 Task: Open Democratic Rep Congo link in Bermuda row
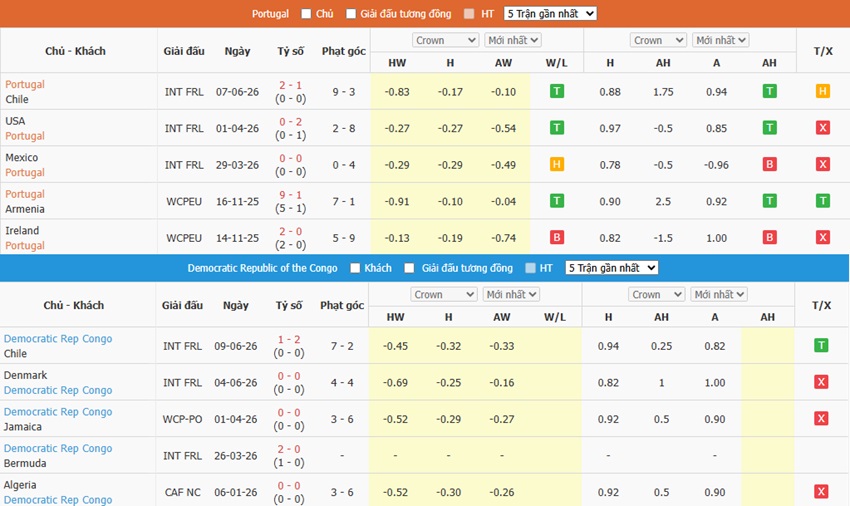click(x=58, y=448)
